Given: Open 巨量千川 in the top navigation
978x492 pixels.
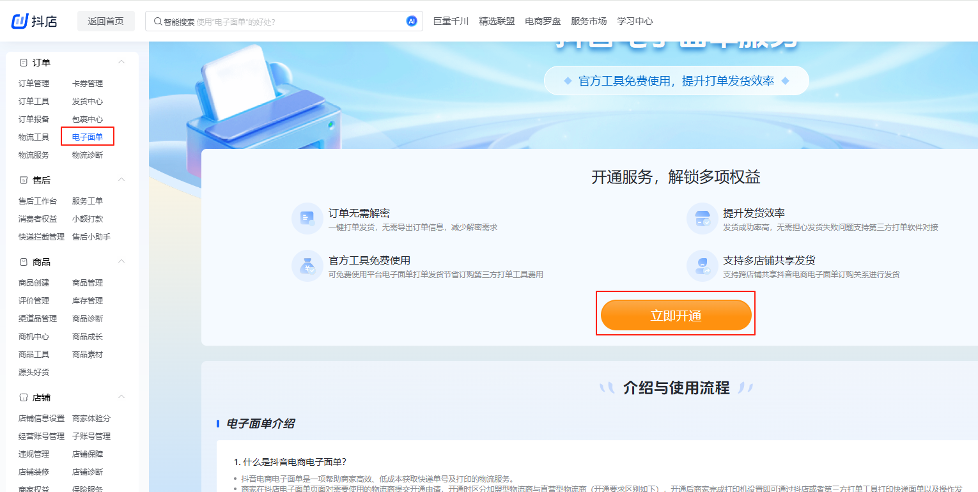Looking at the screenshot, I should point(450,20).
